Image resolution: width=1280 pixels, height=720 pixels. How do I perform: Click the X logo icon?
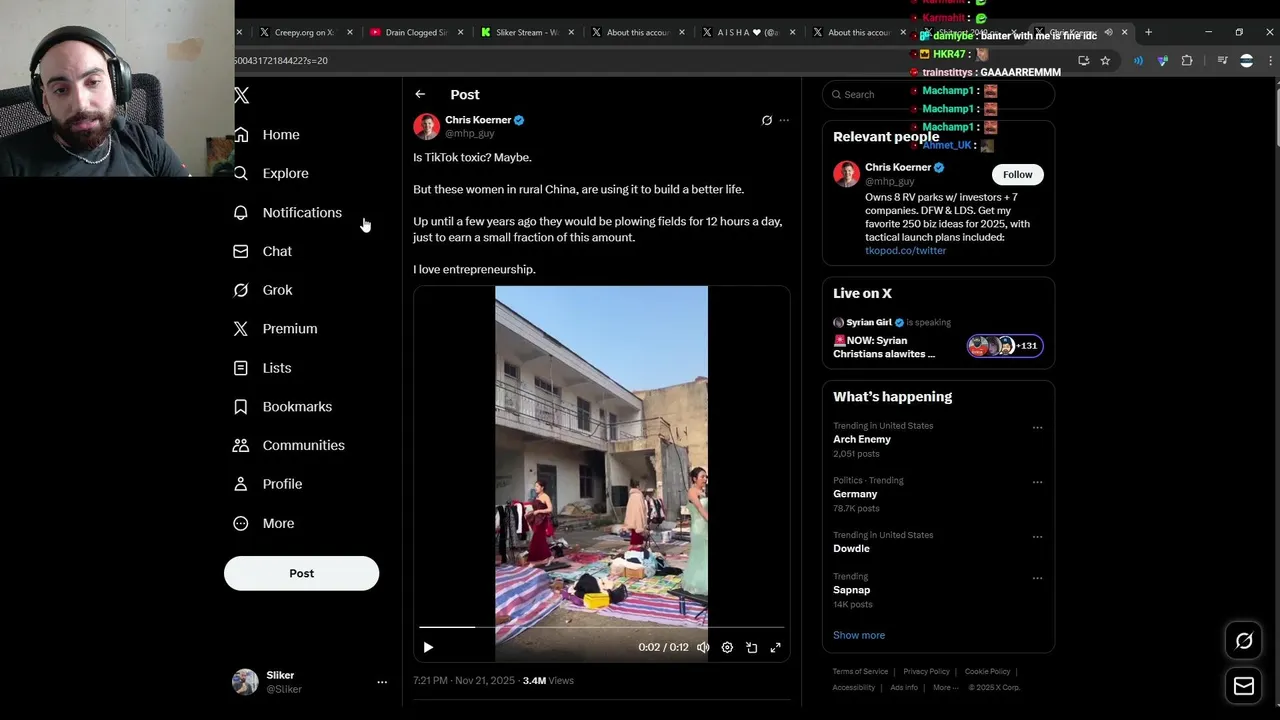click(x=241, y=96)
